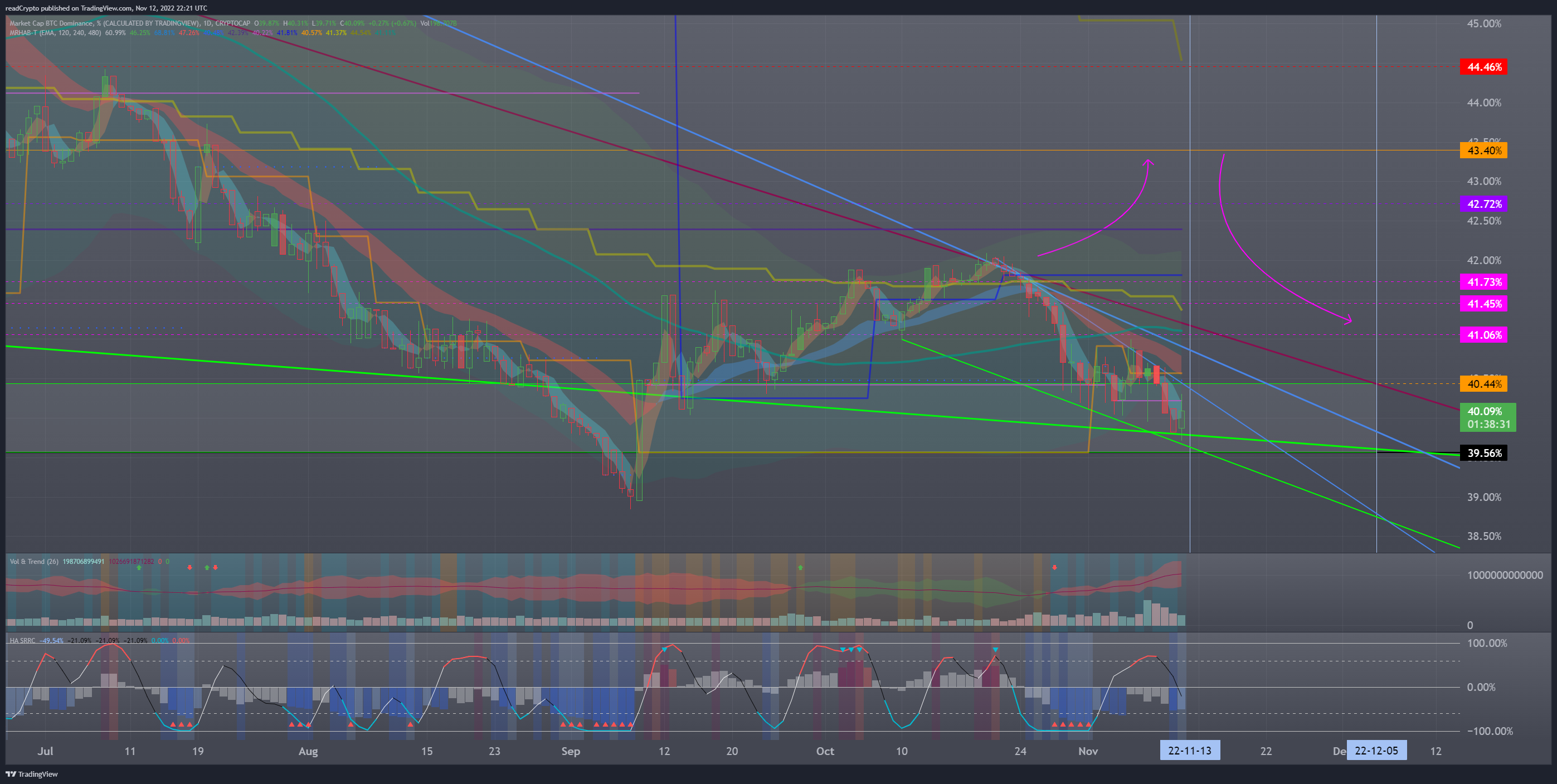This screenshot has height=784, width=1557.
Task: Click the black 39.56% price label
Action: tap(1483, 453)
